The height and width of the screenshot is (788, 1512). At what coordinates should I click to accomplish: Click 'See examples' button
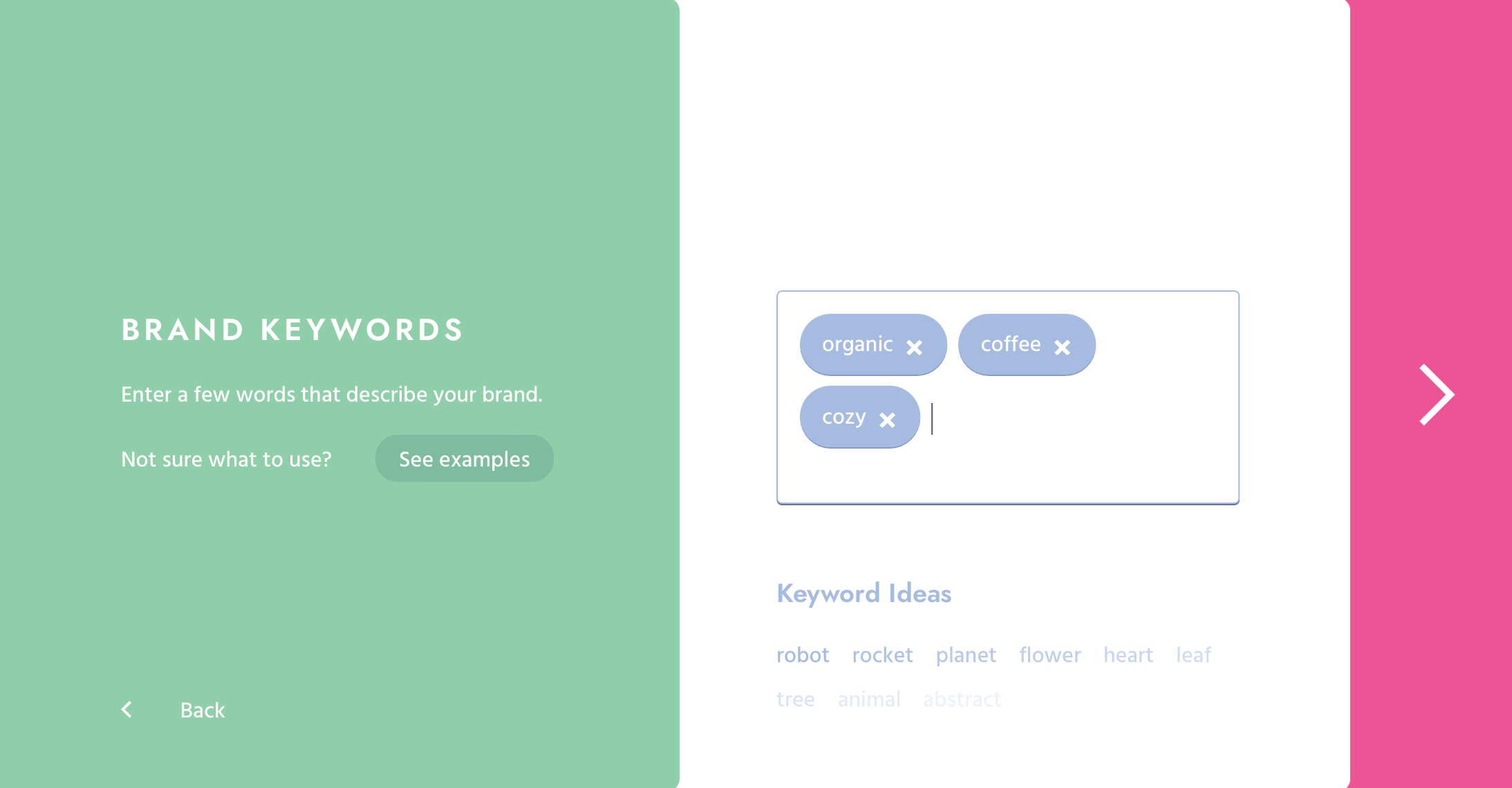click(x=462, y=459)
